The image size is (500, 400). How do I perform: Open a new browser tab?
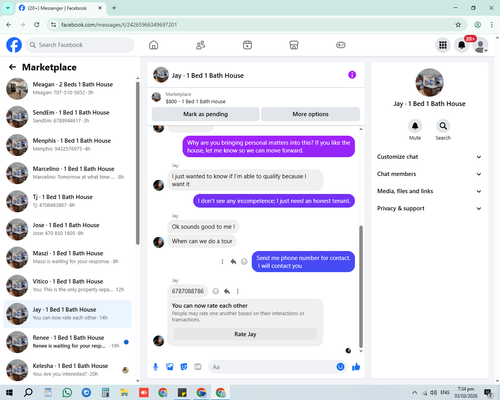114,8
